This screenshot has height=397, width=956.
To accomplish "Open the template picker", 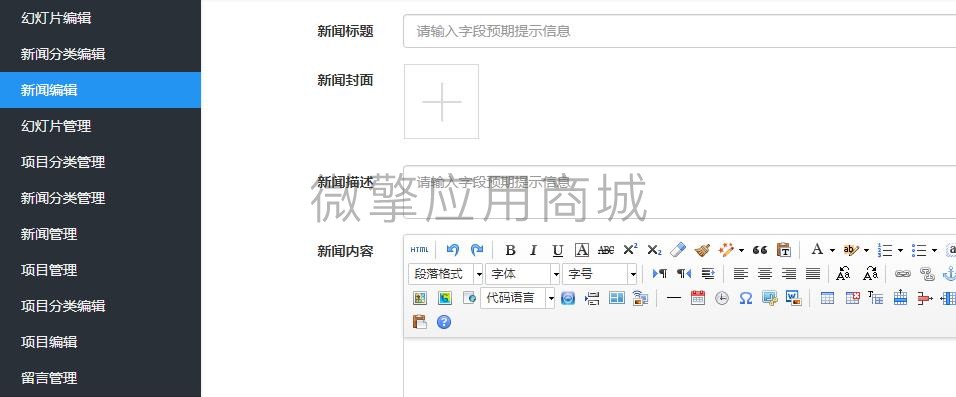I will 617,298.
